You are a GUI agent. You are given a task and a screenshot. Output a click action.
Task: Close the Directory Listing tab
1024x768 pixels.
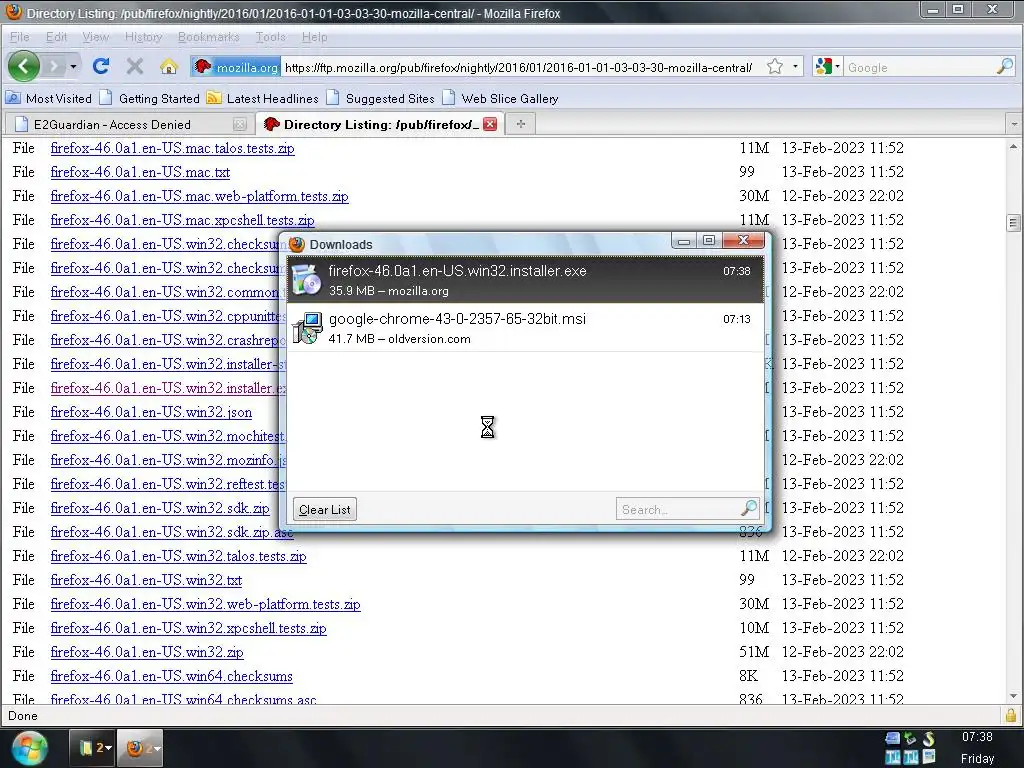point(490,125)
